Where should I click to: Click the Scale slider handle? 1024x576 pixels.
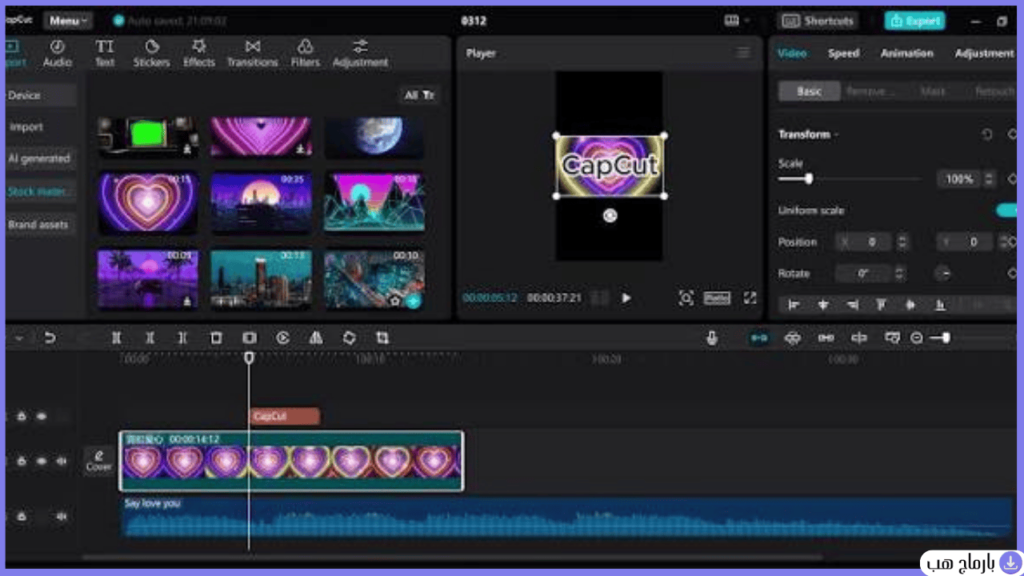click(808, 179)
